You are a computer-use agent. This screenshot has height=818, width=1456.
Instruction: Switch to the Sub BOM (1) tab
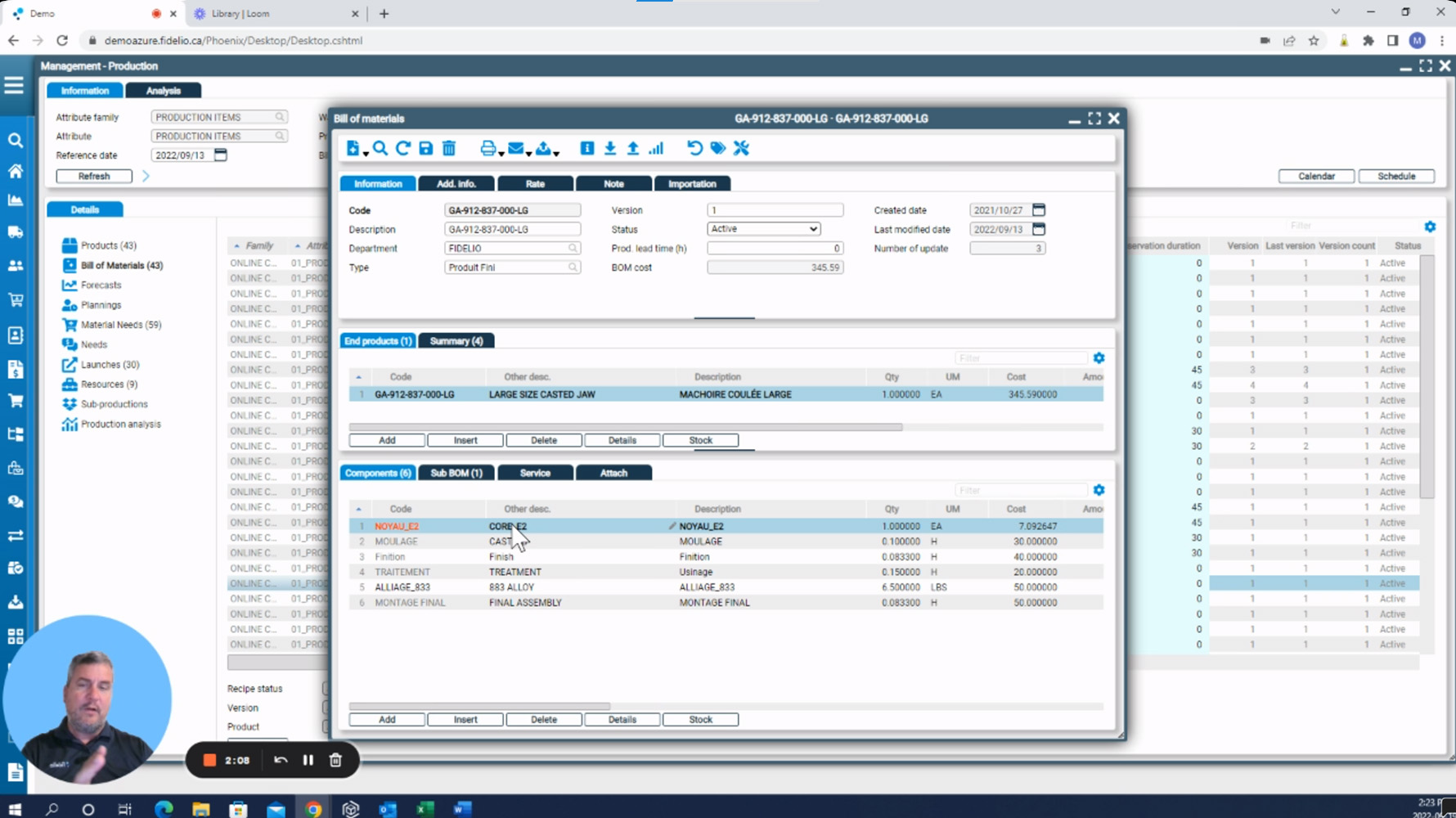click(x=456, y=473)
